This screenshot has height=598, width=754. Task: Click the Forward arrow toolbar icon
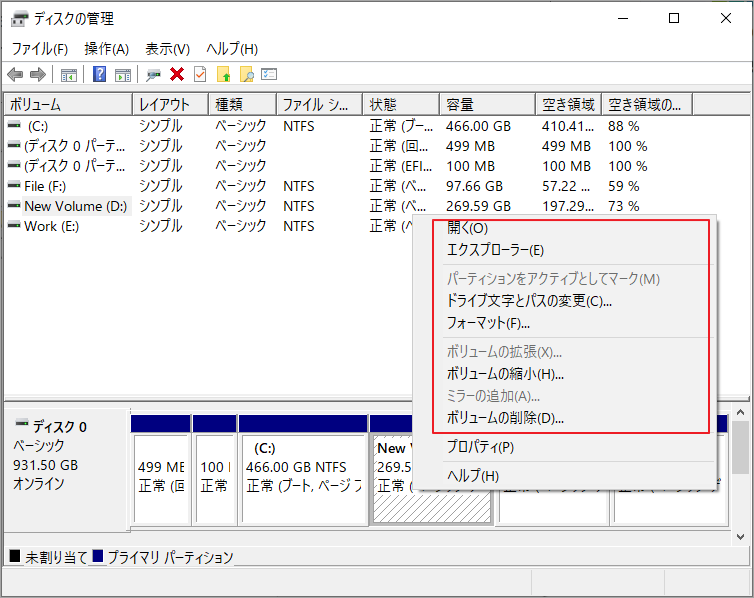(38, 75)
